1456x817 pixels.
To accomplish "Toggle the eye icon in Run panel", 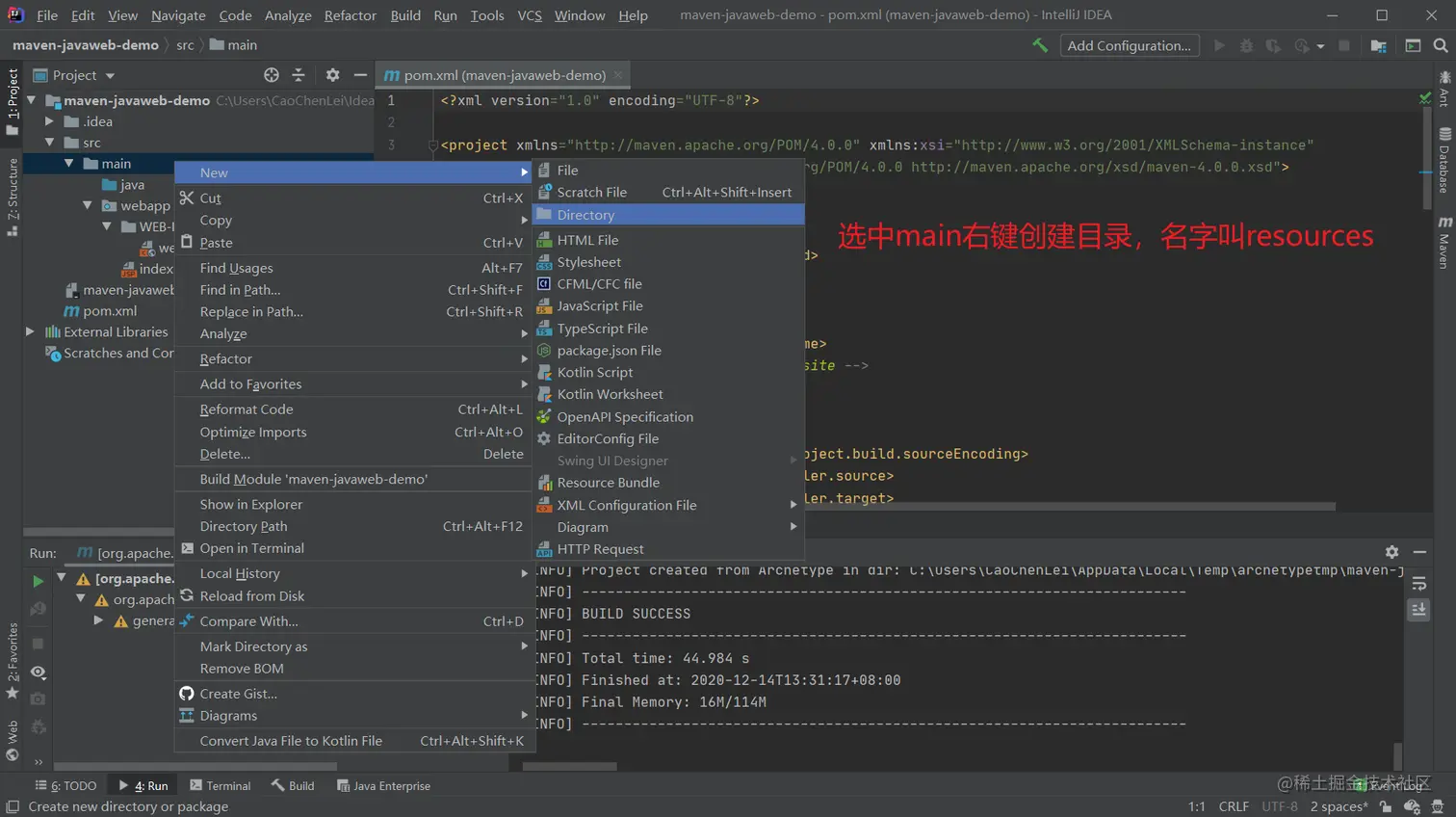I will 38,672.
